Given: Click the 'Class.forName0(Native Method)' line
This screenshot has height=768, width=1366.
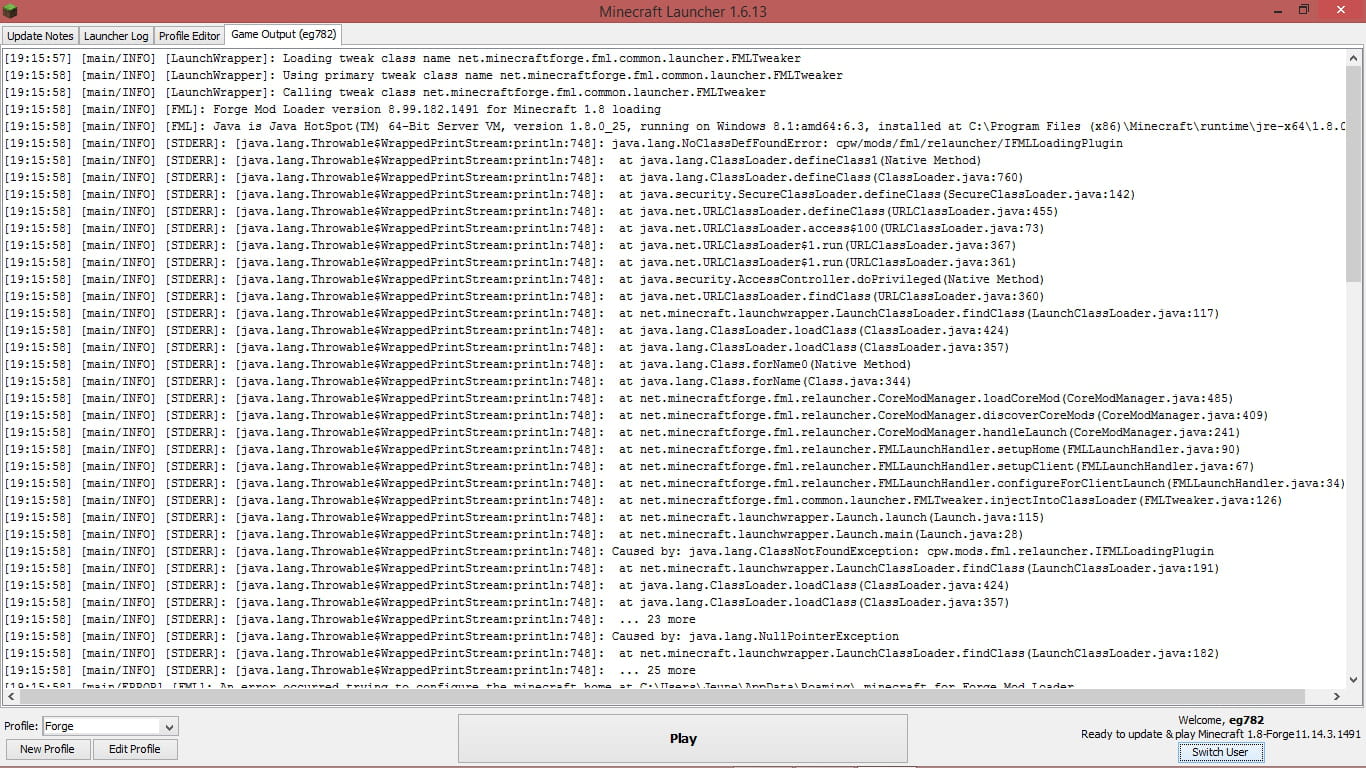Looking at the screenshot, I should point(458,364).
